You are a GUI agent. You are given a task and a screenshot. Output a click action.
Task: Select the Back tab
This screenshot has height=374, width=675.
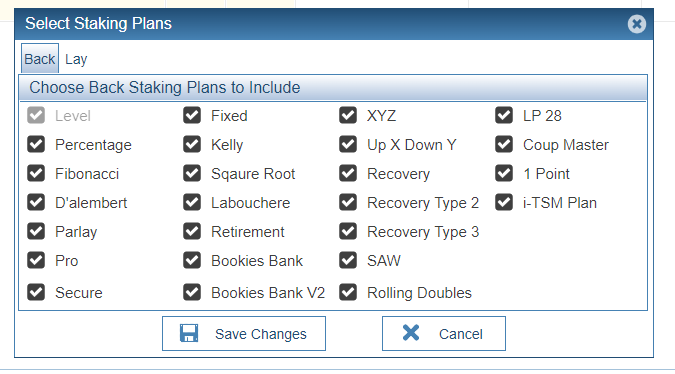tap(40, 59)
